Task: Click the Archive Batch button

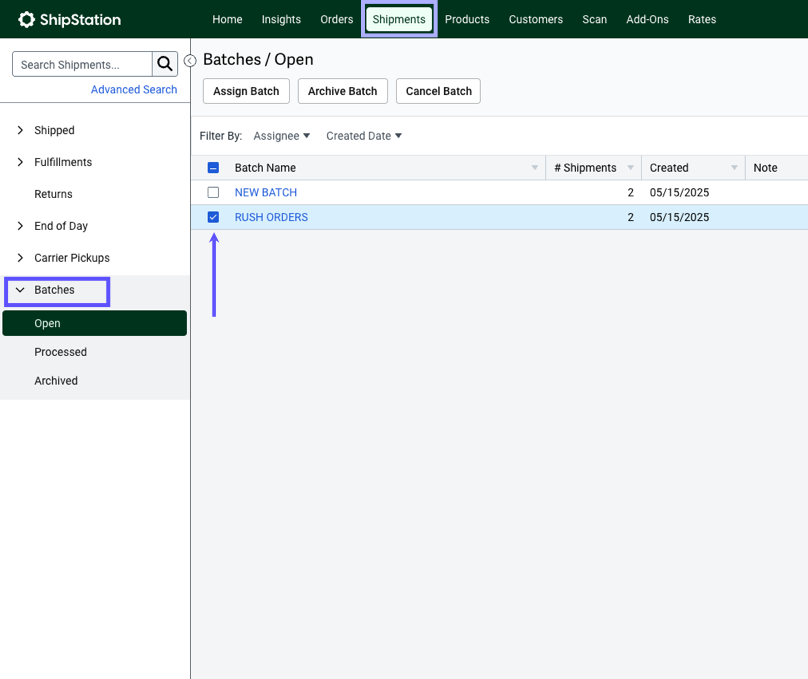Action: (x=343, y=91)
